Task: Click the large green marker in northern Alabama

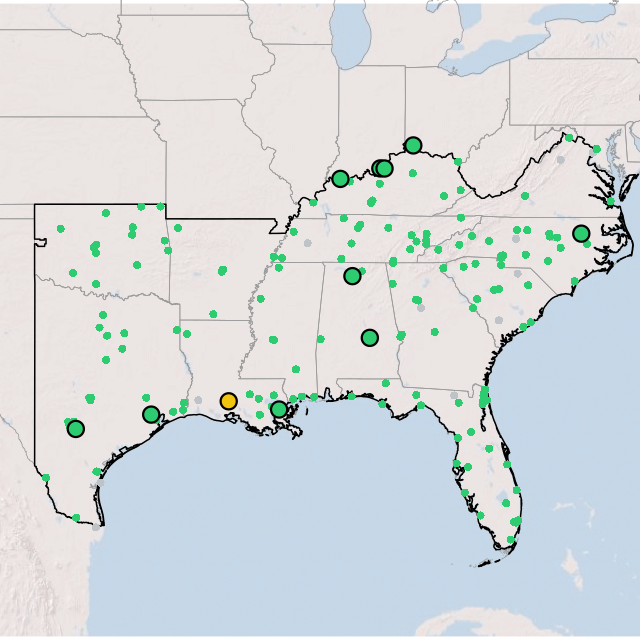Action: coord(352,276)
